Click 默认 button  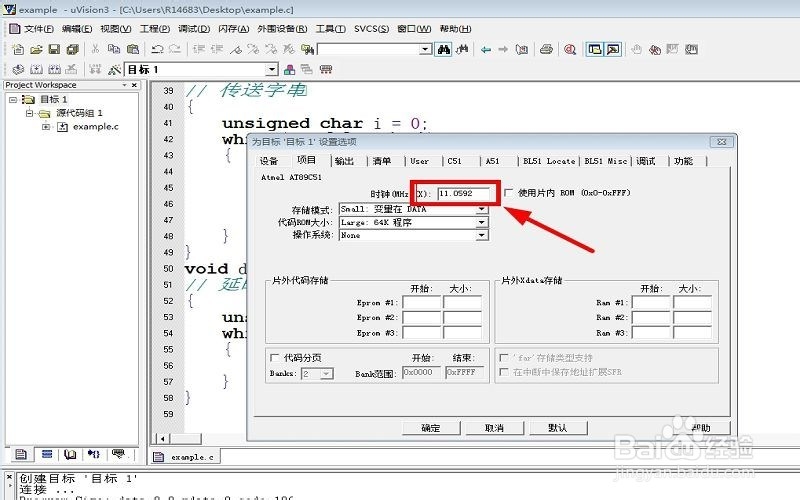click(x=558, y=428)
